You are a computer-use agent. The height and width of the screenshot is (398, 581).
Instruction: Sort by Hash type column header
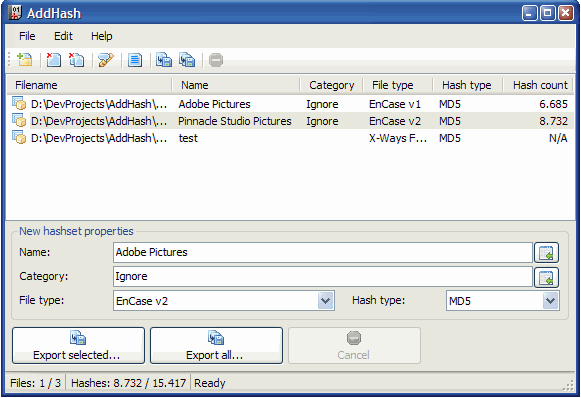(x=468, y=85)
